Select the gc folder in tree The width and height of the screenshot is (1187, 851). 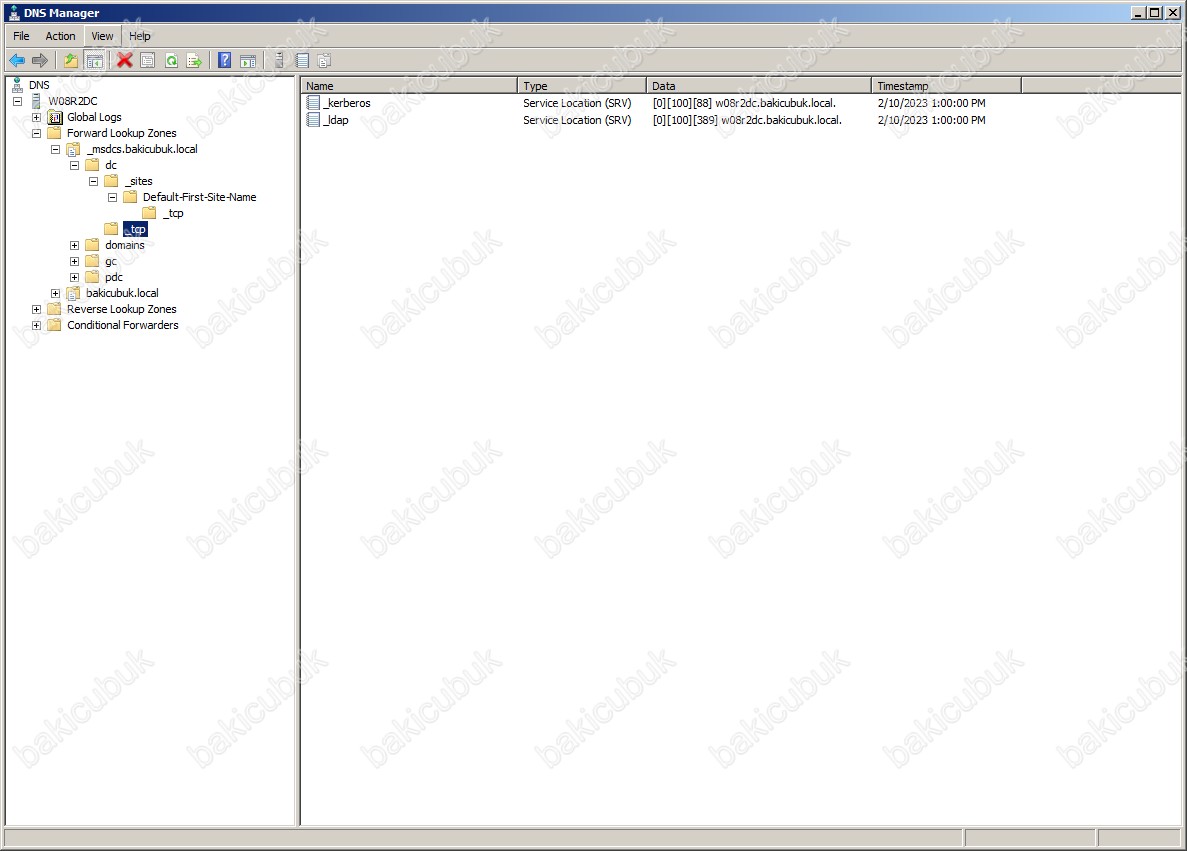pos(110,261)
